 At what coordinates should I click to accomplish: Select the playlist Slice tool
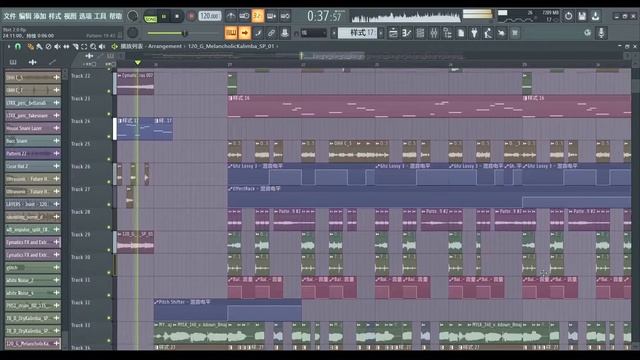(x=75, y=47)
